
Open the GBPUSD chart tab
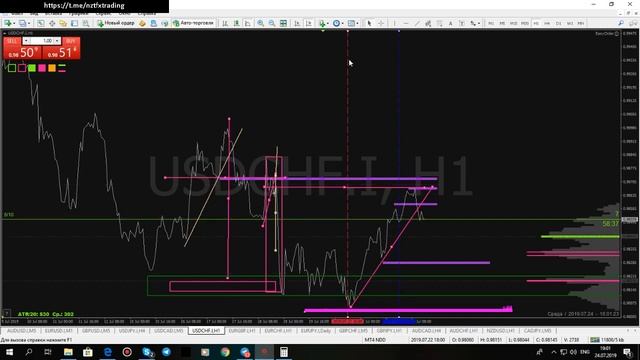96,331
